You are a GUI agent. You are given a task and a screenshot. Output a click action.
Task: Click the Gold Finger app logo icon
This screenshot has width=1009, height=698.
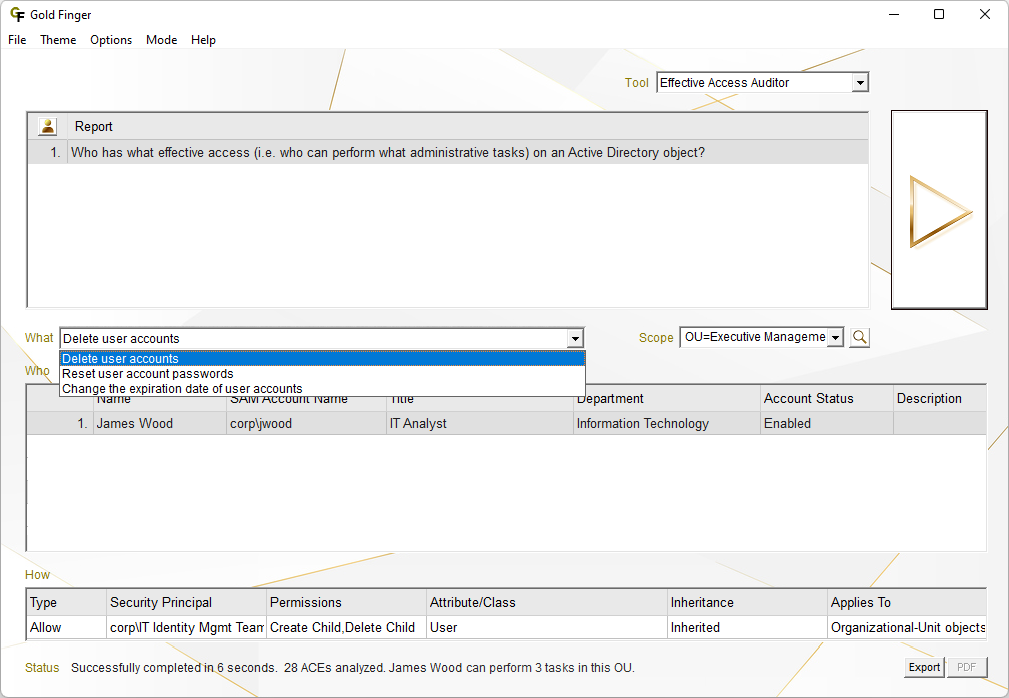click(x=16, y=15)
